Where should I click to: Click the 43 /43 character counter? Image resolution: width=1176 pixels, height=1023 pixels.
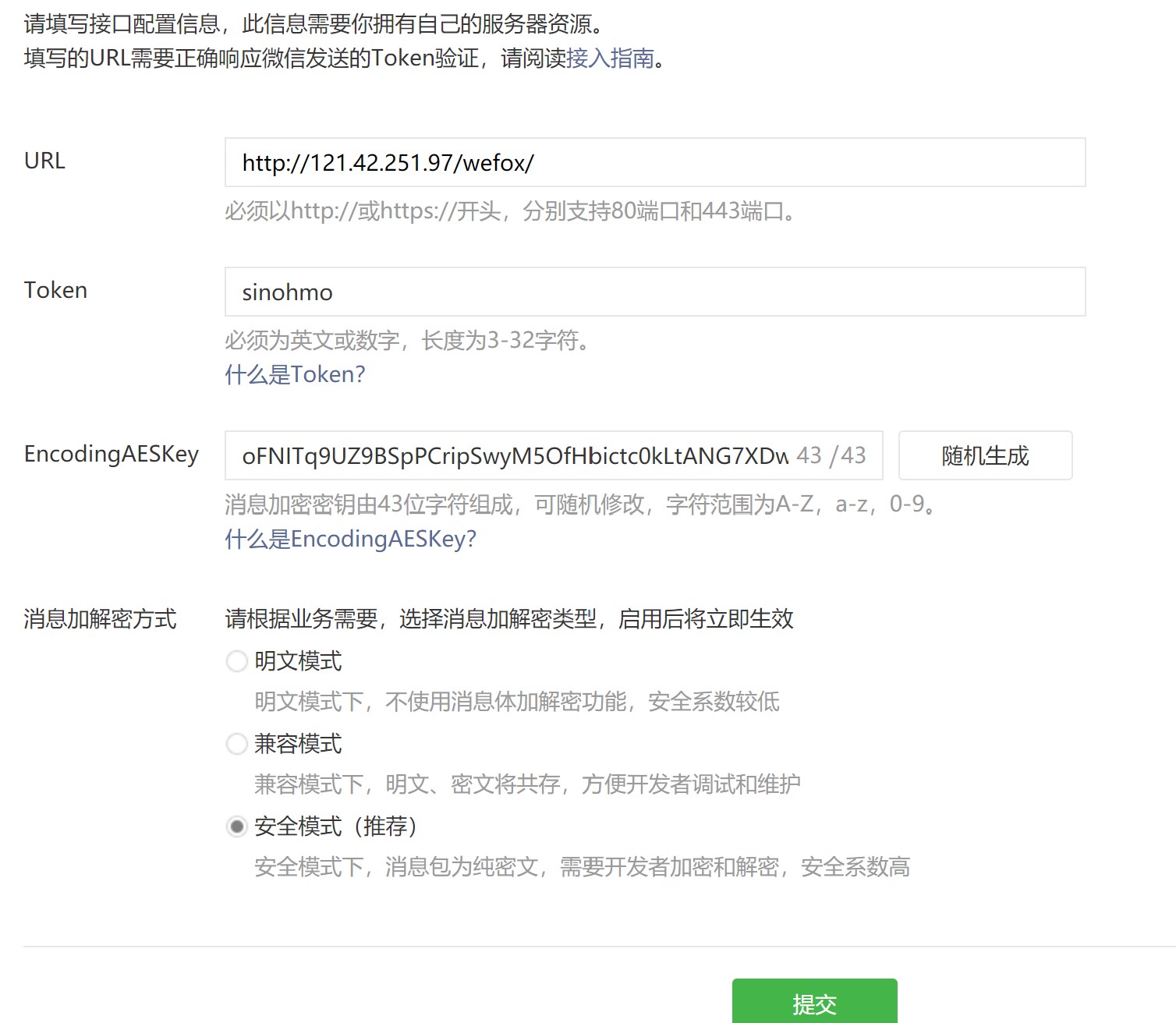pos(831,455)
